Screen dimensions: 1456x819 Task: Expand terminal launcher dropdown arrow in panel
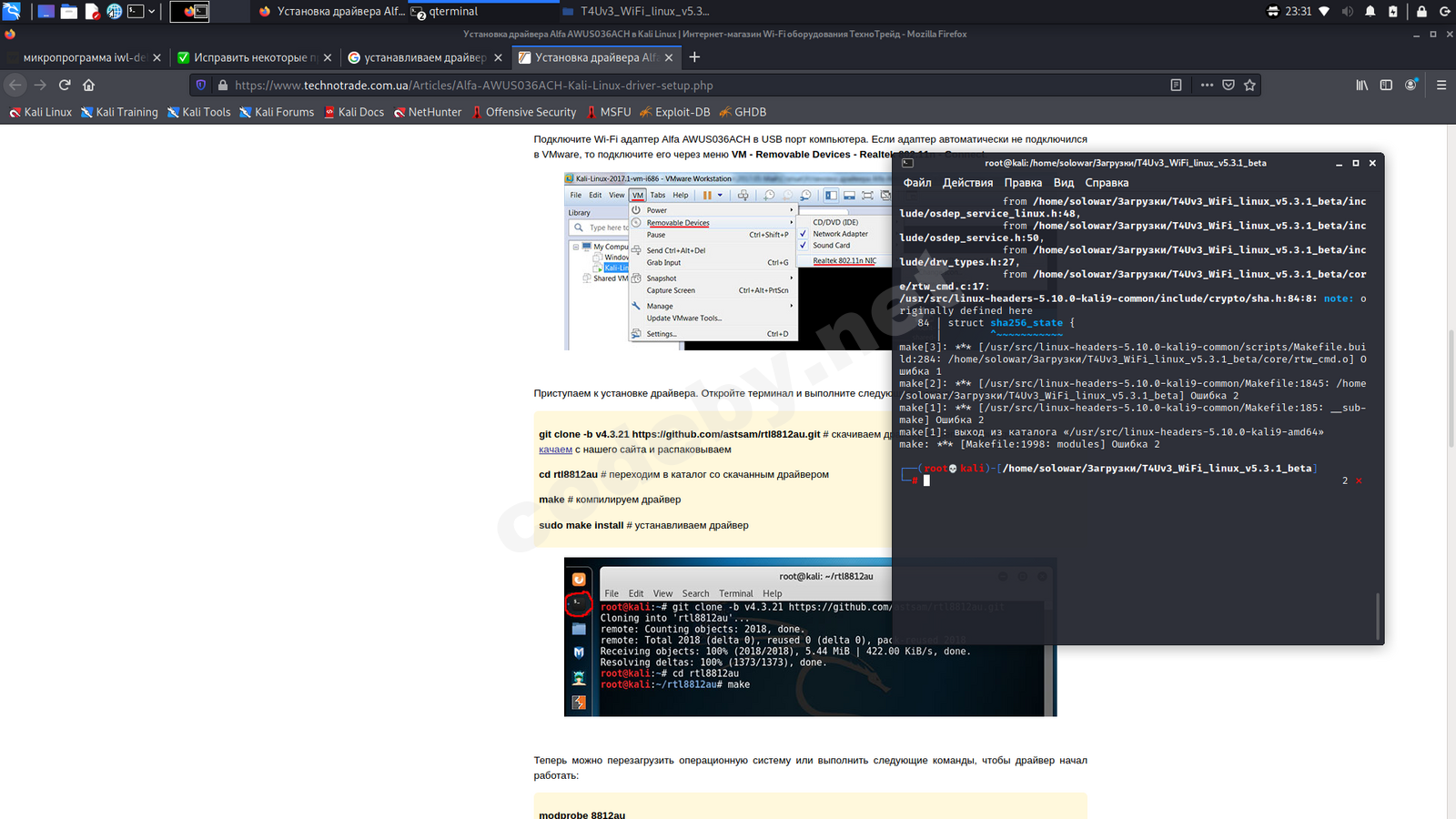click(151, 11)
